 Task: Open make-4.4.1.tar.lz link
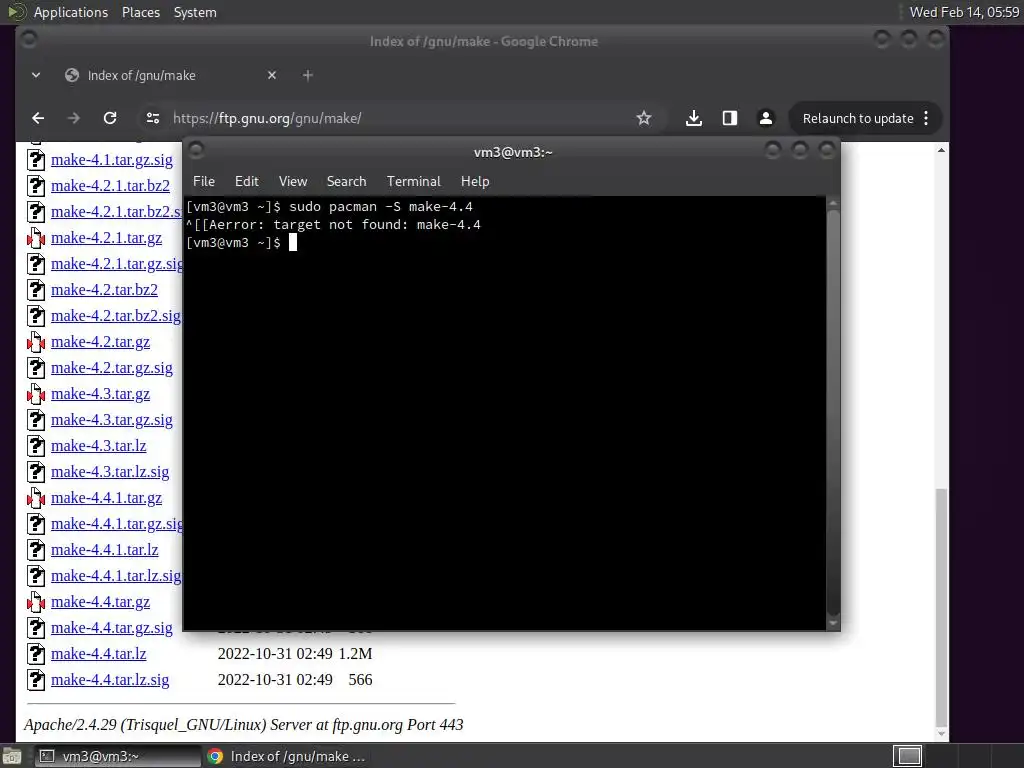104,550
